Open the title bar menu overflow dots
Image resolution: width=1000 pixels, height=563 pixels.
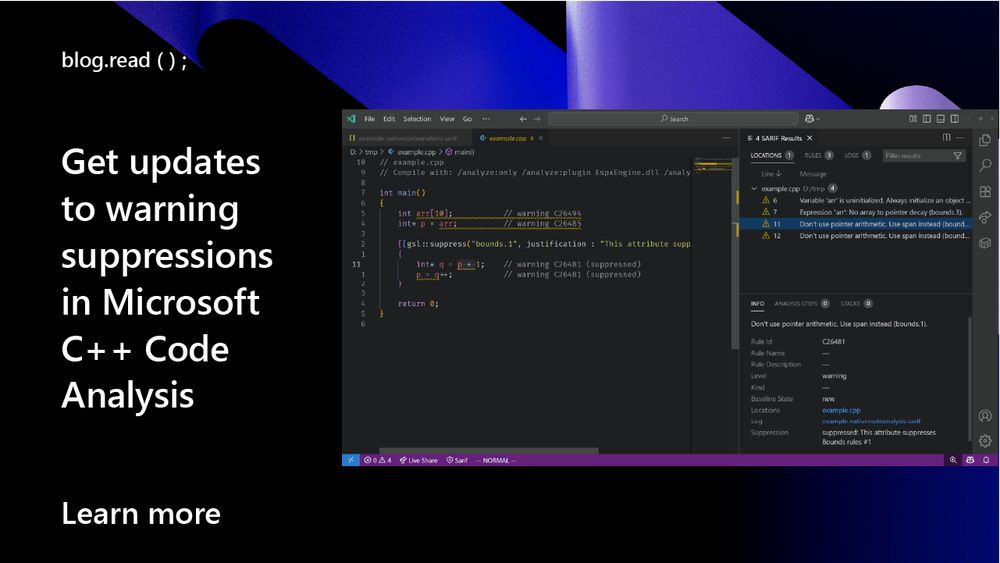point(486,119)
